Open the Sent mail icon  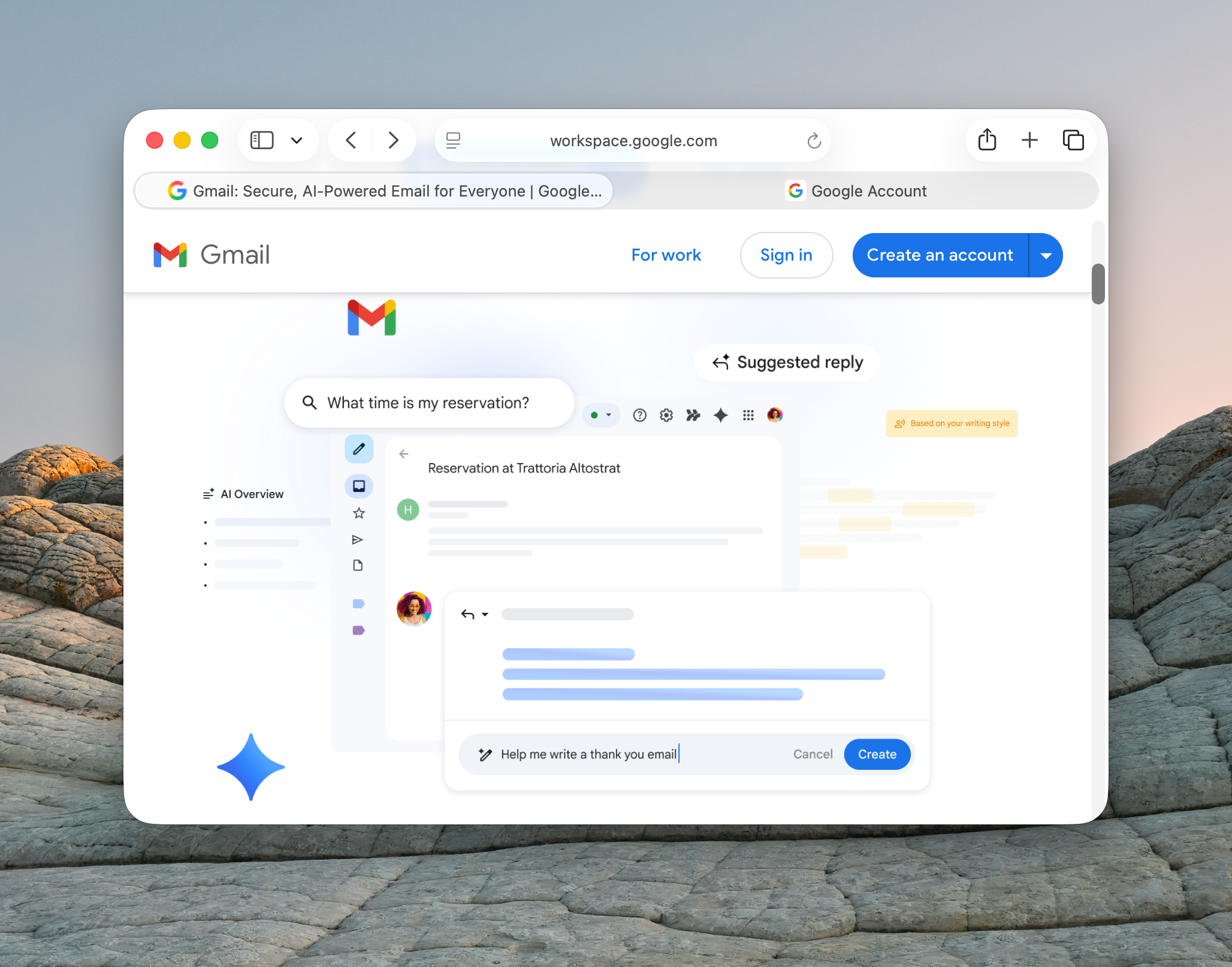pos(358,539)
